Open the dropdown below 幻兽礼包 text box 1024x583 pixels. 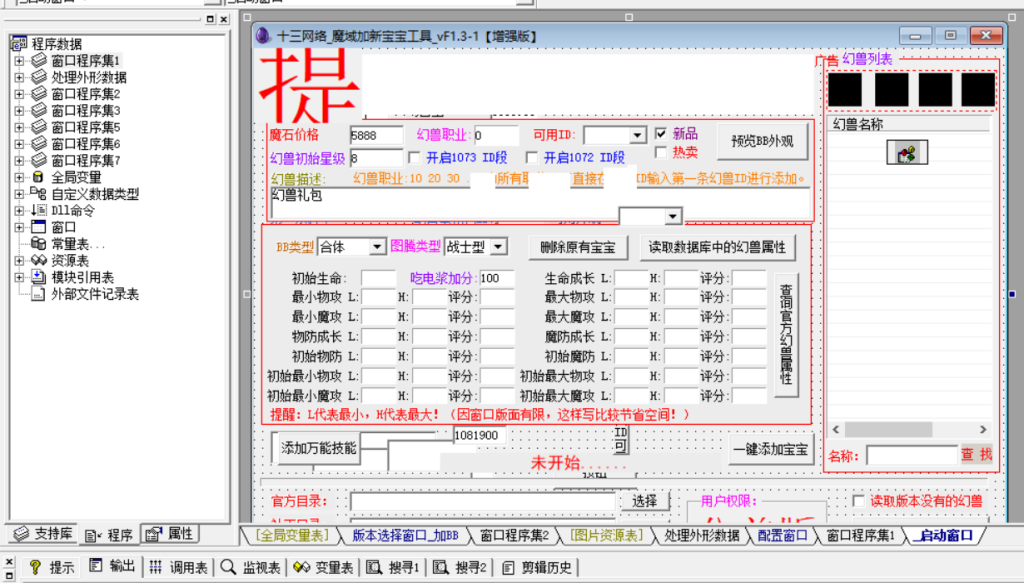673,216
